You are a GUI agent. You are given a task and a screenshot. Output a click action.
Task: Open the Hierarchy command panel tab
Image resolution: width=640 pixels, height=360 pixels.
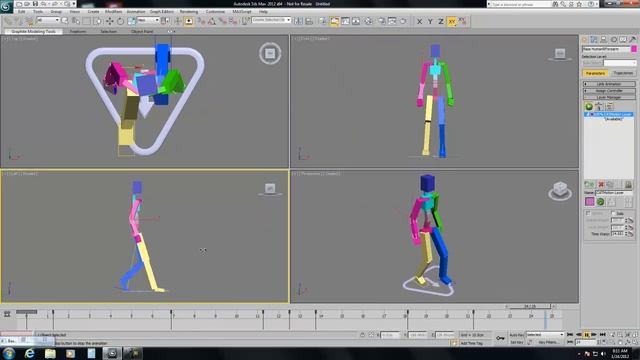coord(604,39)
